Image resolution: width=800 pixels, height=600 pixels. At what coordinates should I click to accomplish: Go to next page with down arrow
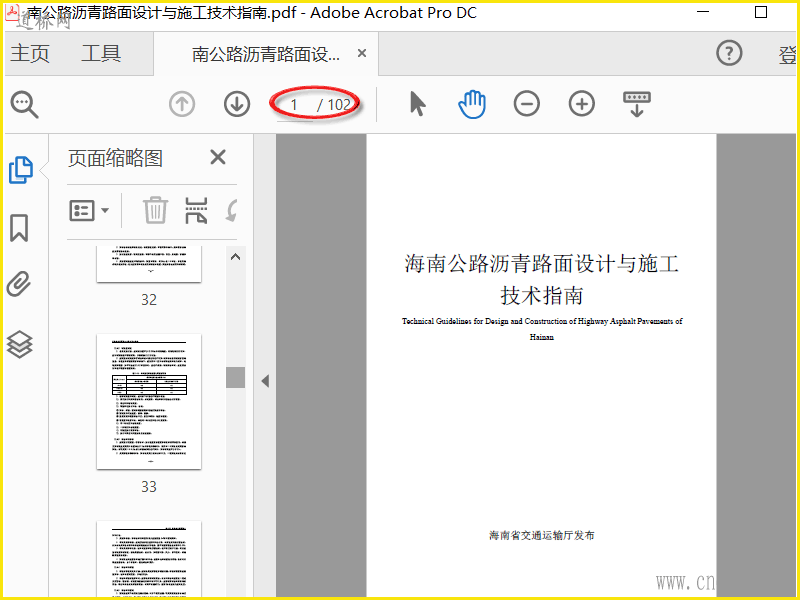click(x=237, y=104)
